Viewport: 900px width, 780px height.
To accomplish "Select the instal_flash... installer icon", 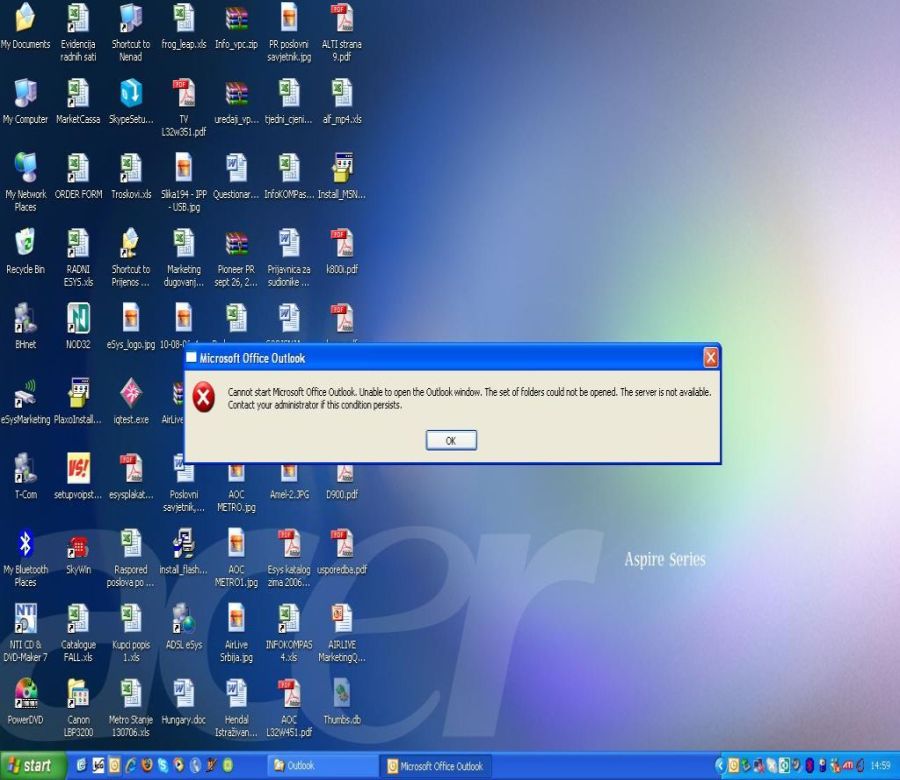I will point(184,552).
